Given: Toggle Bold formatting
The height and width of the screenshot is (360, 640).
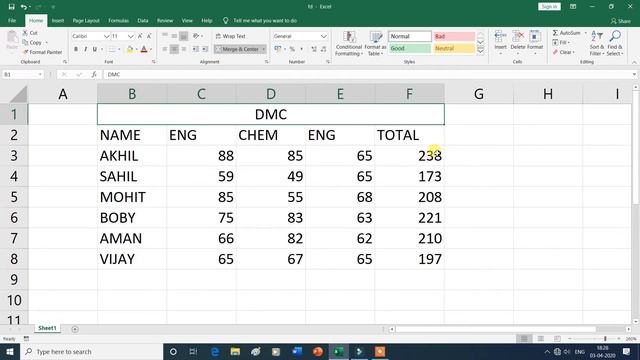Looking at the screenshot, I should point(76,49).
